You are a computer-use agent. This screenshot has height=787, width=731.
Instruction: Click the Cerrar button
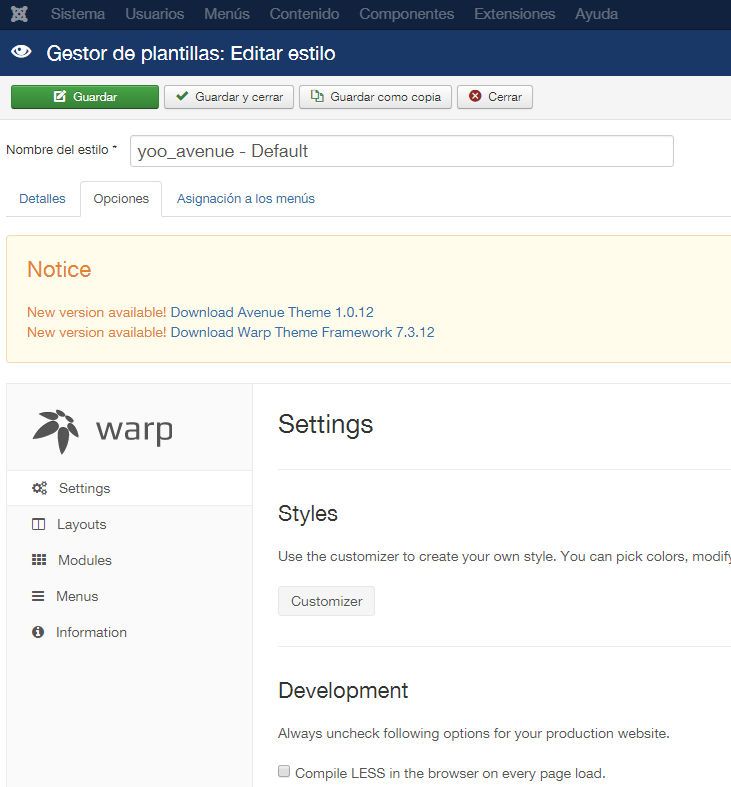pos(495,97)
